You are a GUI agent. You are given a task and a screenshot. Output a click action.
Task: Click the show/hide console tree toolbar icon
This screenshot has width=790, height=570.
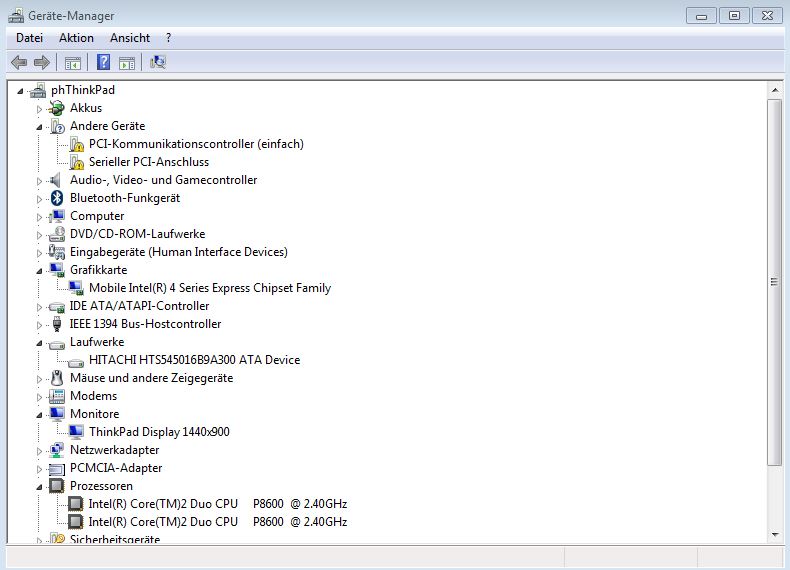coord(73,63)
